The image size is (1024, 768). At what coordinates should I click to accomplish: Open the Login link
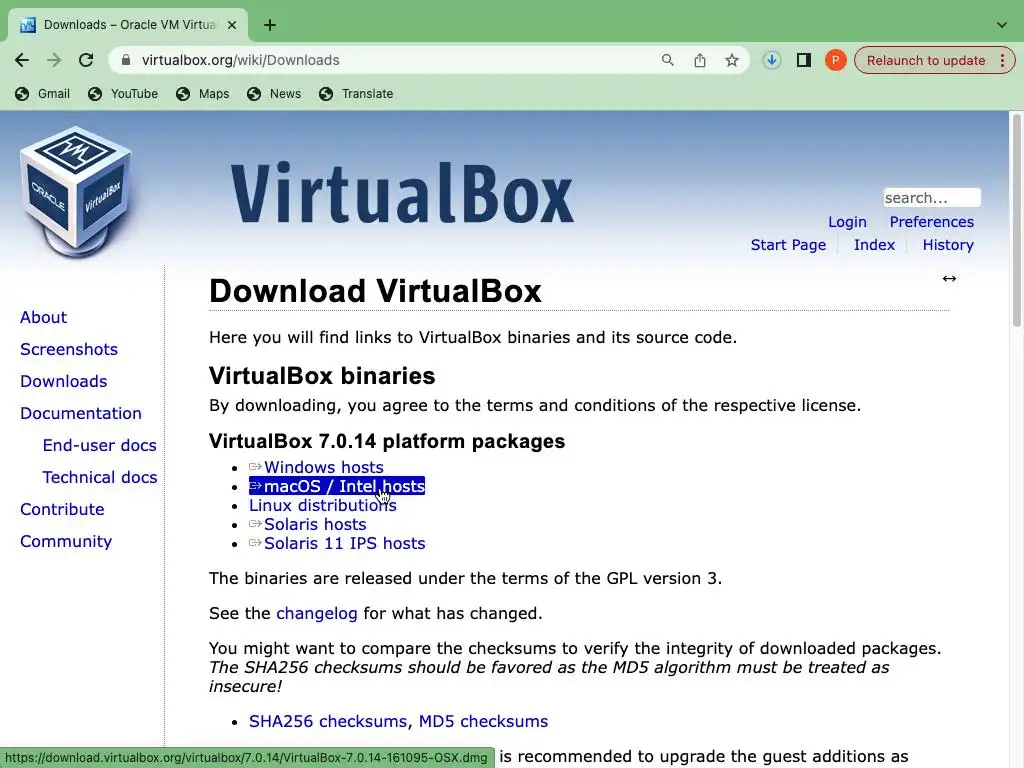pos(847,222)
